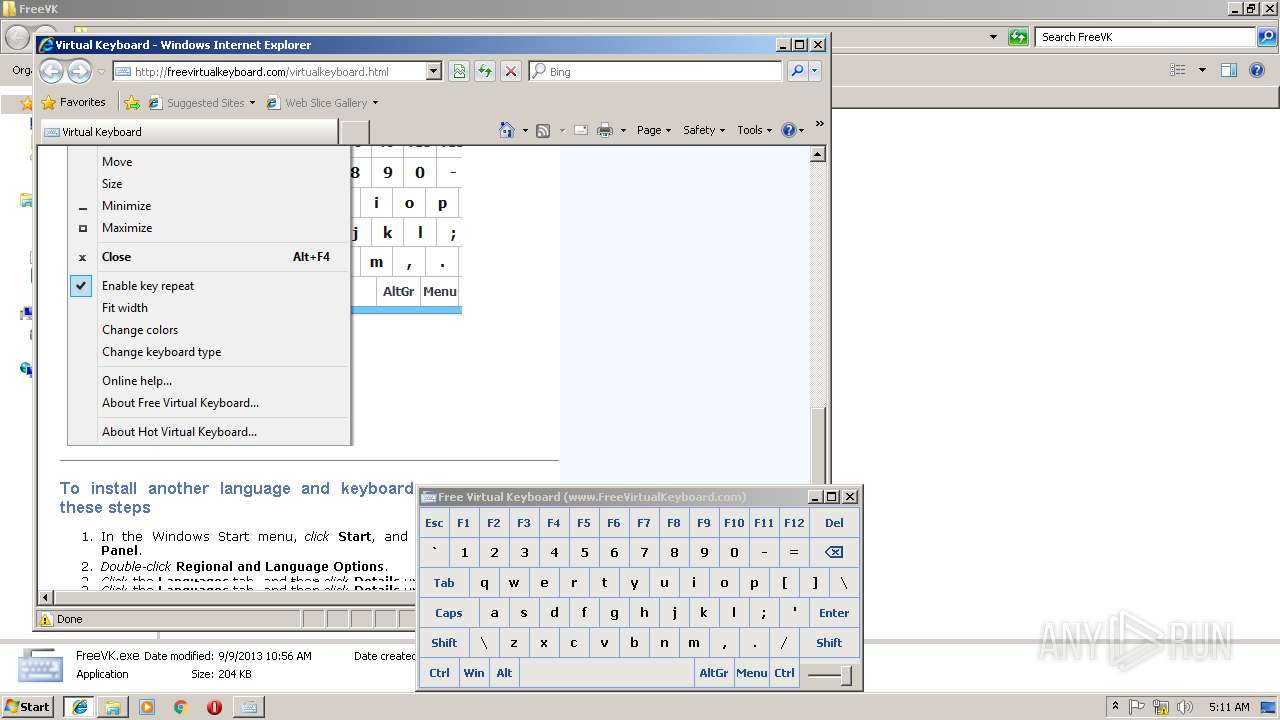Toggle the Caps key on virtual keyboard
This screenshot has height=720, width=1280.
(x=448, y=613)
